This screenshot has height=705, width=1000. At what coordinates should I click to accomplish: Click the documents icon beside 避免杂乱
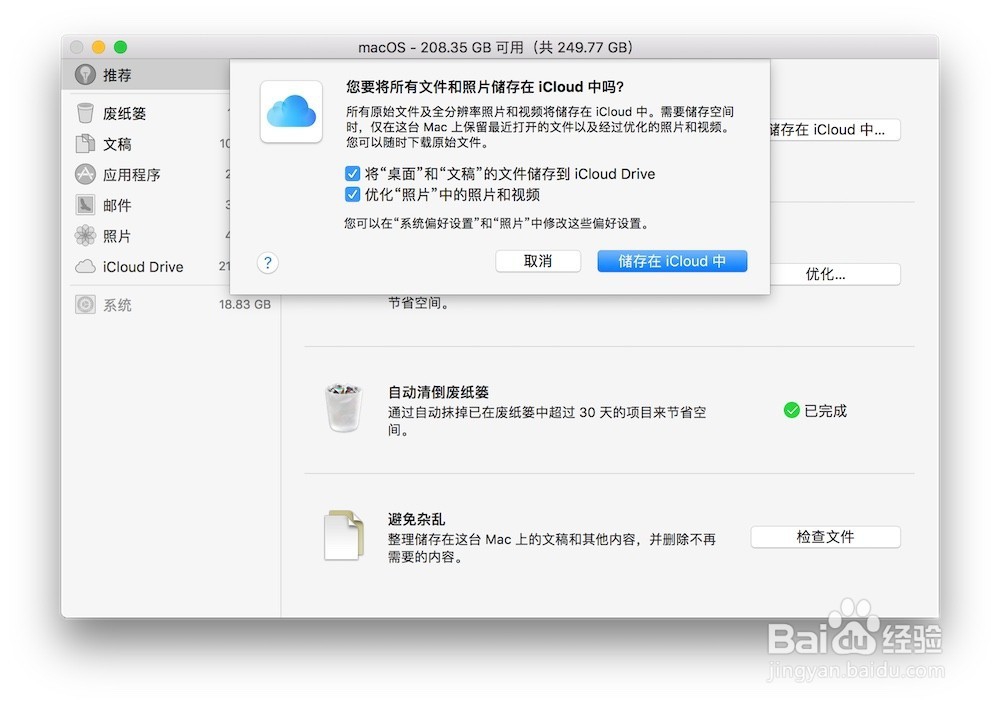(x=344, y=535)
